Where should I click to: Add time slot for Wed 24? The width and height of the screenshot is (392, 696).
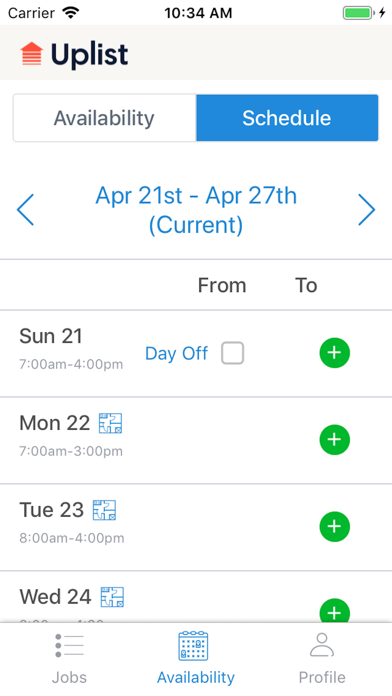pos(335,610)
